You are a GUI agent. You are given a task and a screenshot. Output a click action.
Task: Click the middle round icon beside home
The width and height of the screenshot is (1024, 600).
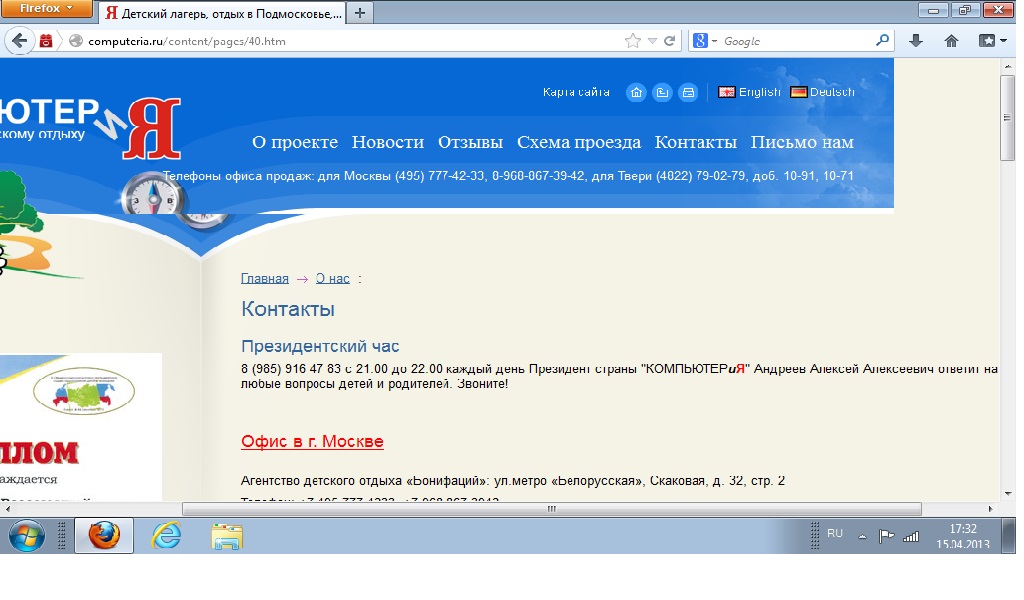pos(662,93)
